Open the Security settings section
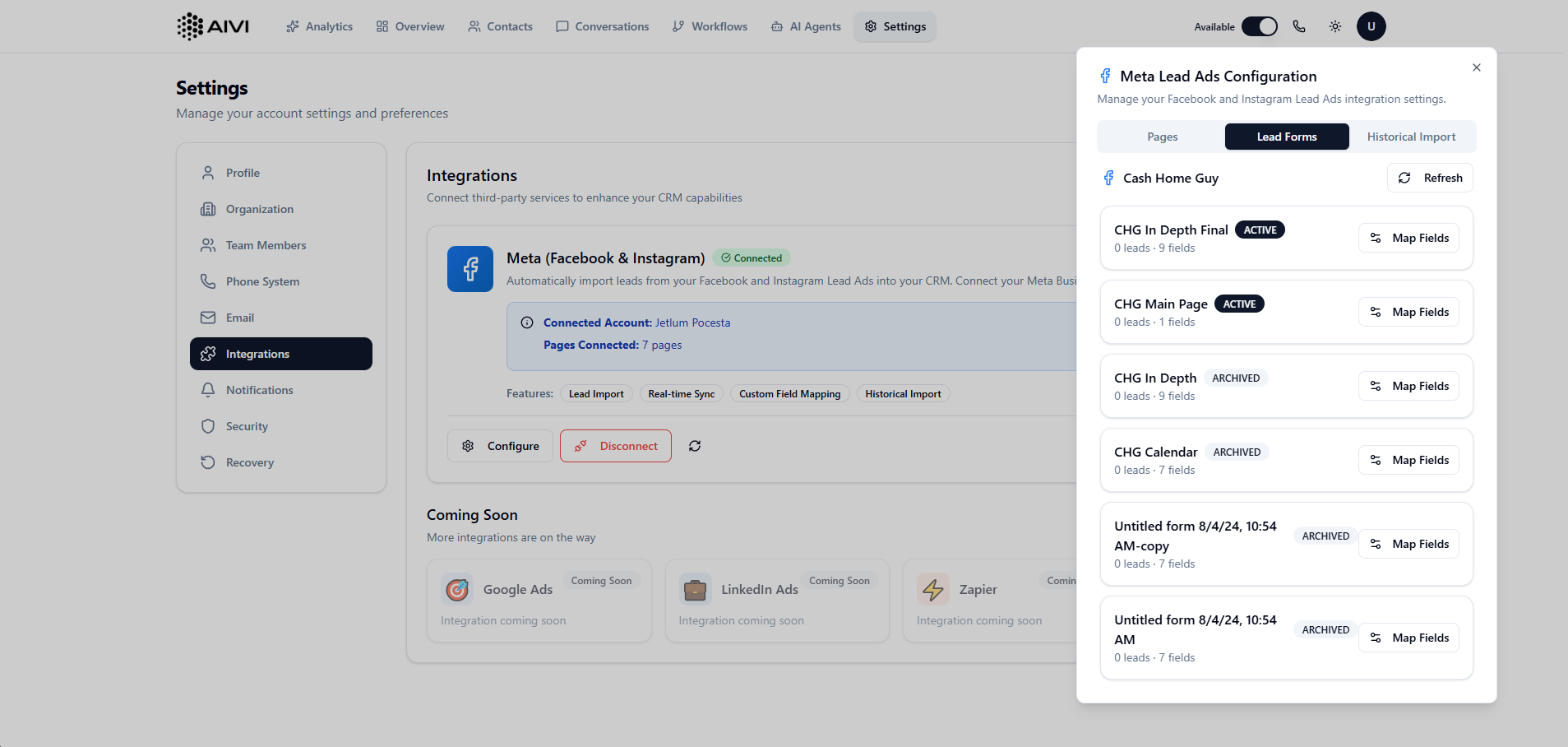The height and width of the screenshot is (747, 1568). pos(247,426)
